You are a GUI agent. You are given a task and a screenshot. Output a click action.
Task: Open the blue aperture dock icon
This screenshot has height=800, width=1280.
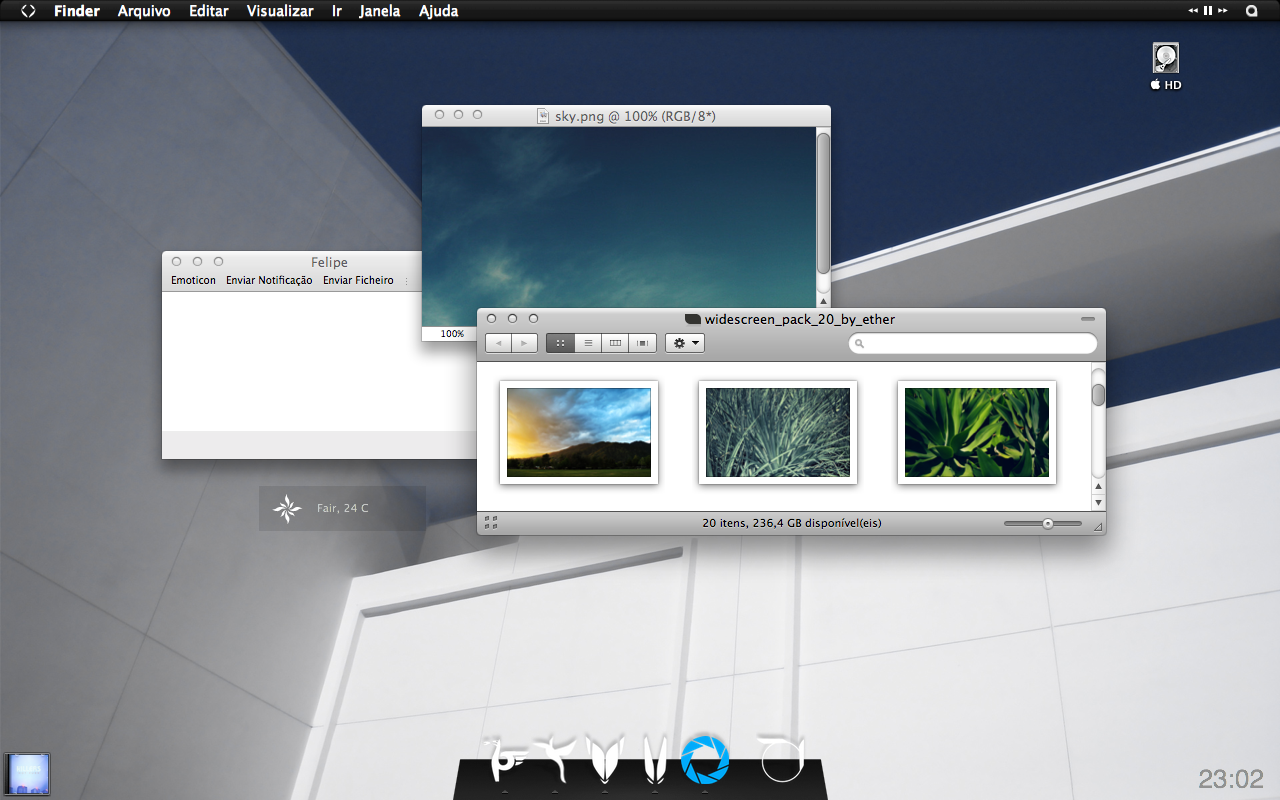tap(705, 759)
